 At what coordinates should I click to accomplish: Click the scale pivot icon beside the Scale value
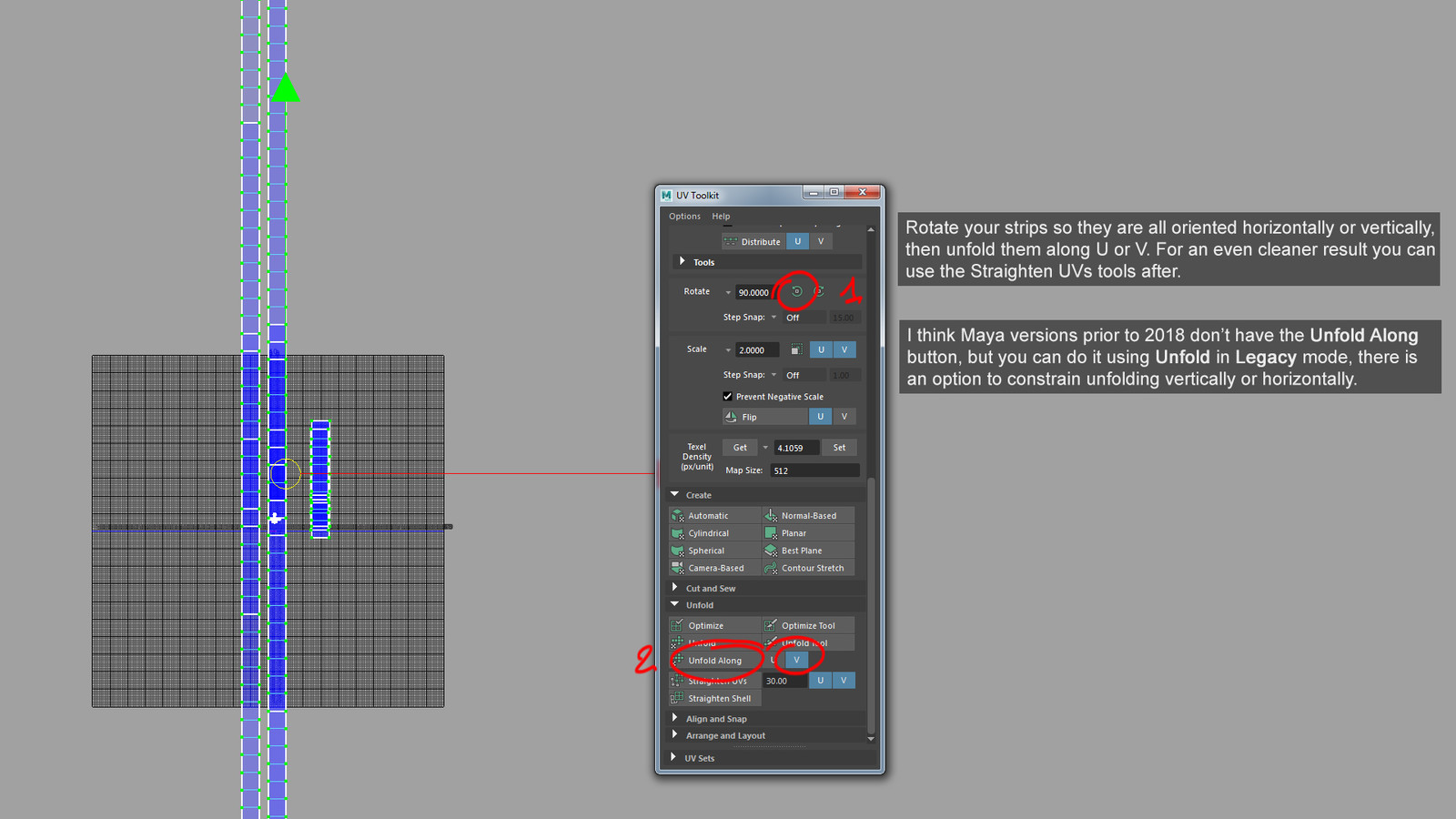point(796,349)
